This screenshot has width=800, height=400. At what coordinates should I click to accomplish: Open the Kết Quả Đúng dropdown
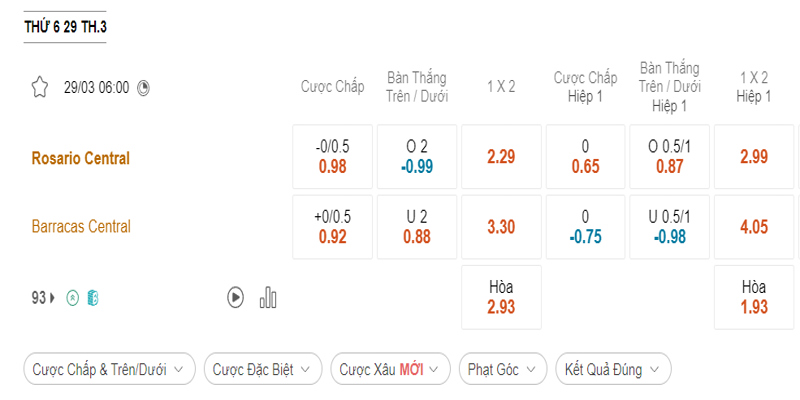(x=613, y=369)
